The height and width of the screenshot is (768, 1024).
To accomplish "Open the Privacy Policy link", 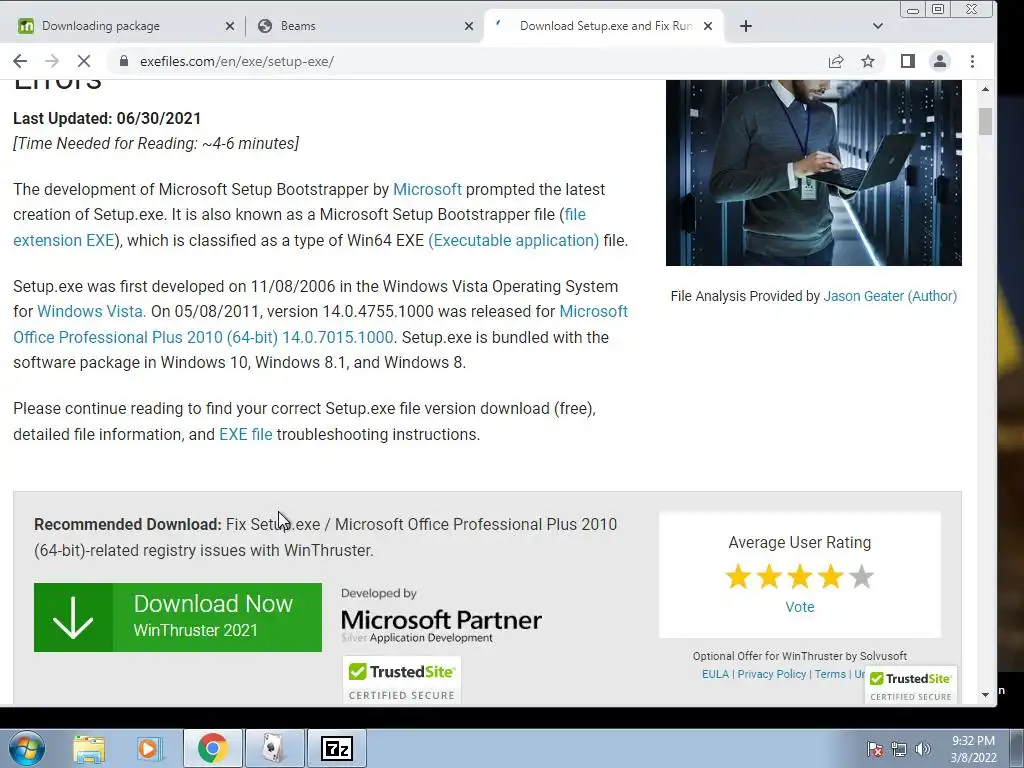I will click(772, 674).
